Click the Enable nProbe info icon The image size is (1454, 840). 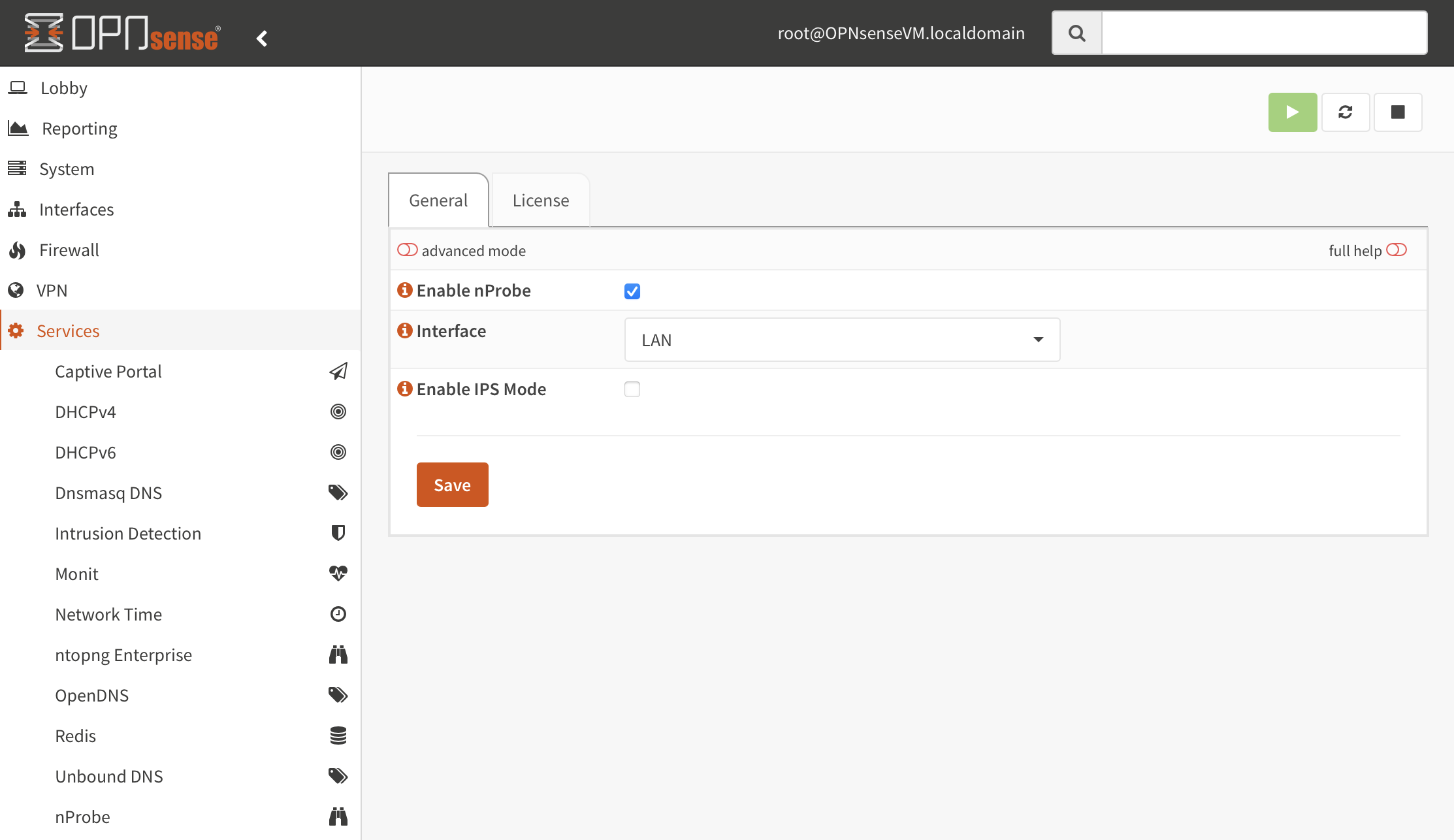pos(405,290)
